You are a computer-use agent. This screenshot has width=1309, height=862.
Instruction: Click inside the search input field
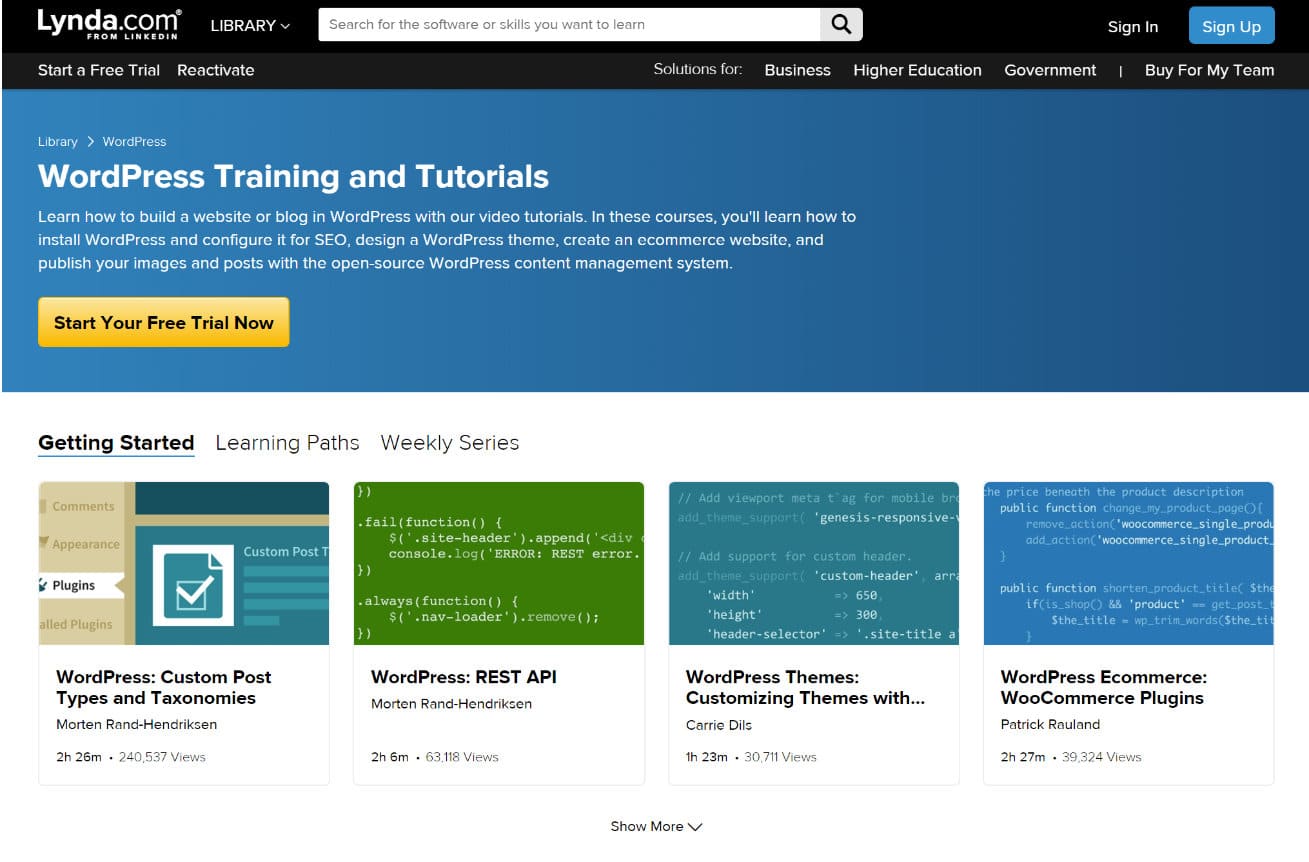570,24
